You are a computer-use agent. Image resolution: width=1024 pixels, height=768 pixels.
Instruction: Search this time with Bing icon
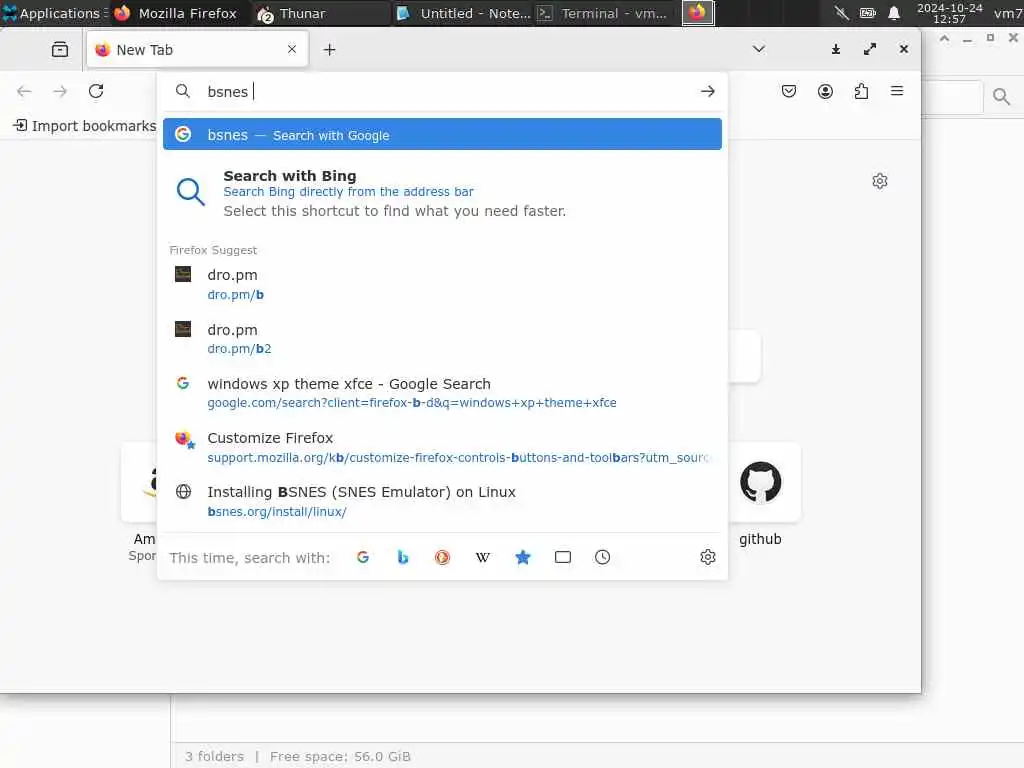point(403,557)
